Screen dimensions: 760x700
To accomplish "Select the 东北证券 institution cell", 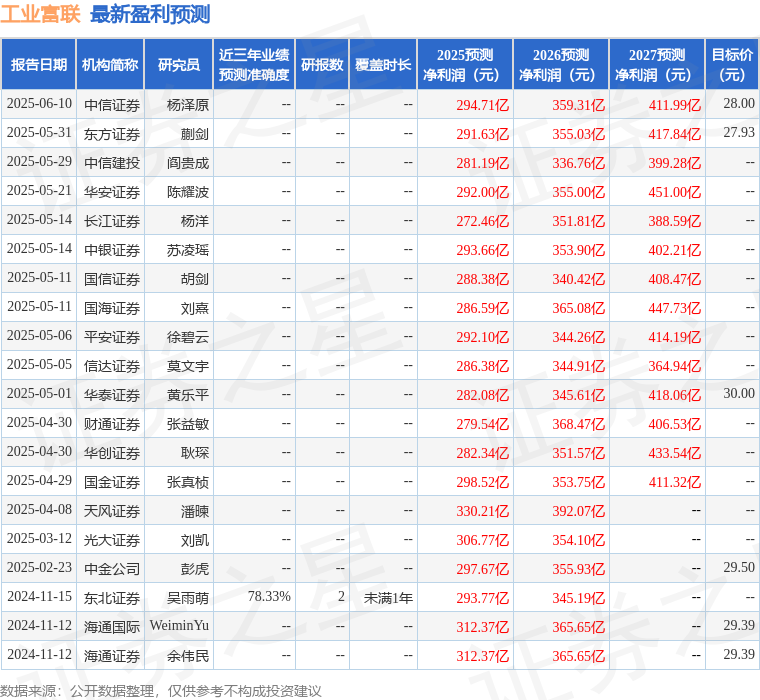I will [111, 598].
